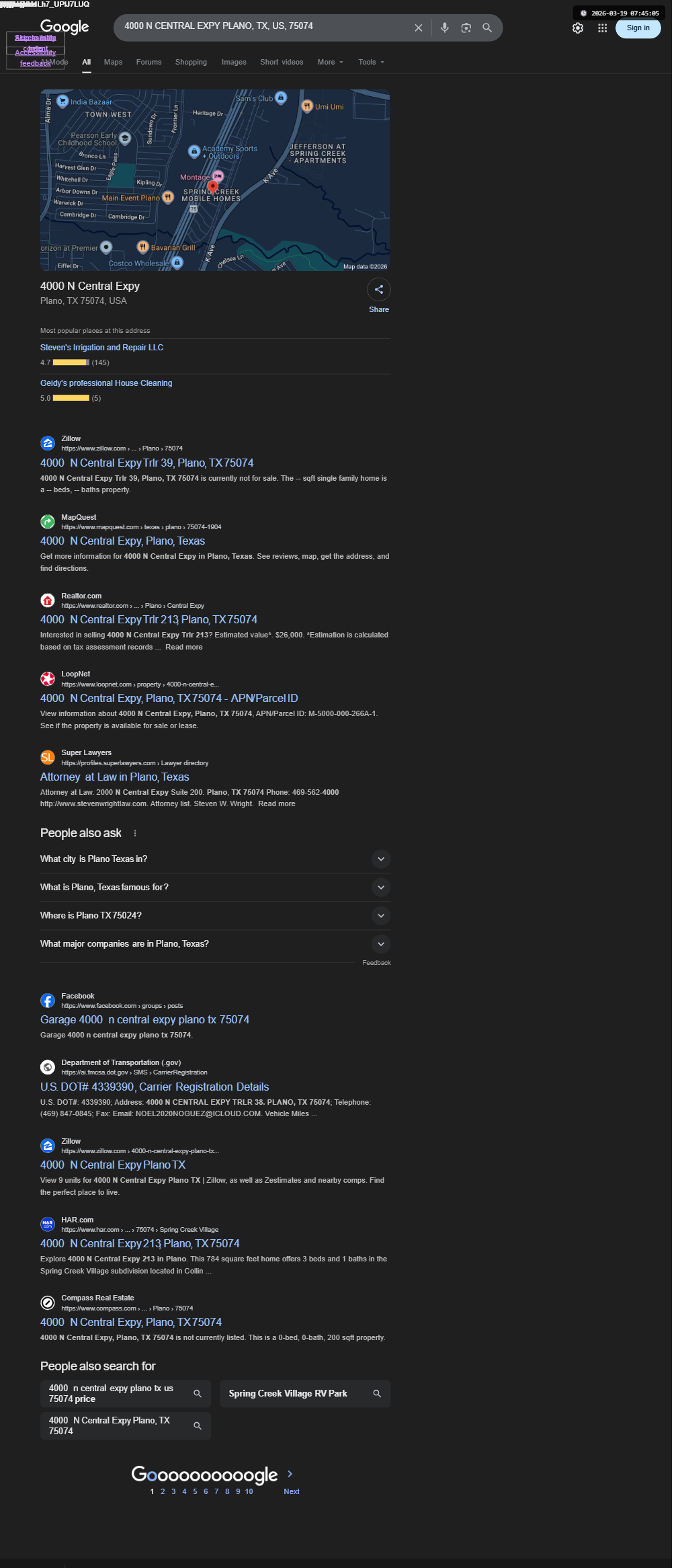This screenshot has width=680, height=1568.
Task: Click the magnifier search icon in search bar
Action: 487,28
